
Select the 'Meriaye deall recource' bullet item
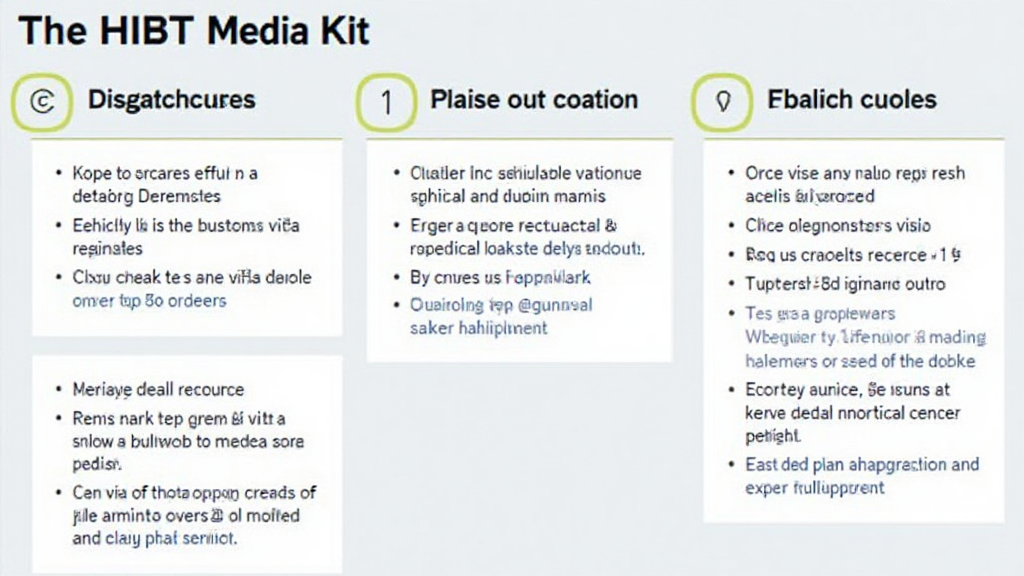(158, 389)
